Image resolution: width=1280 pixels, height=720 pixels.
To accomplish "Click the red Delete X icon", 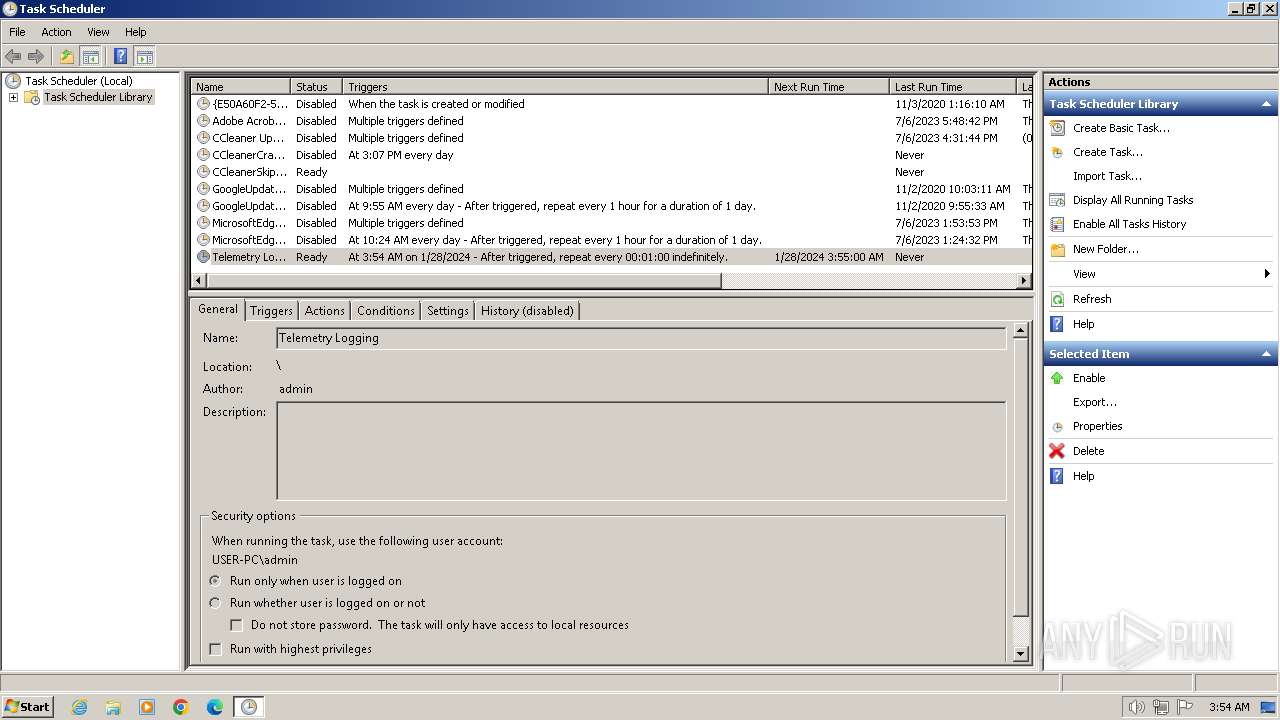I will pos(1057,451).
